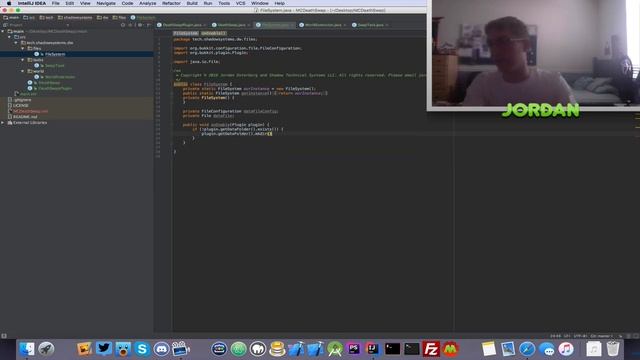Image resolution: width=640 pixels, height=360 pixels.
Task: Collapse the main project root node
Action: click(x=3, y=31)
